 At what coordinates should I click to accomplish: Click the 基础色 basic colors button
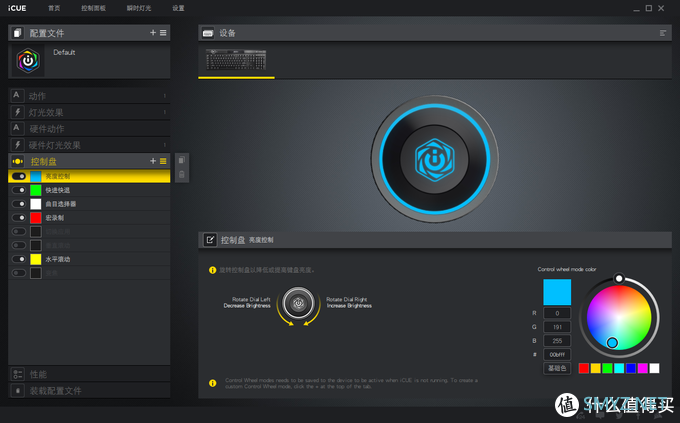coord(557,368)
